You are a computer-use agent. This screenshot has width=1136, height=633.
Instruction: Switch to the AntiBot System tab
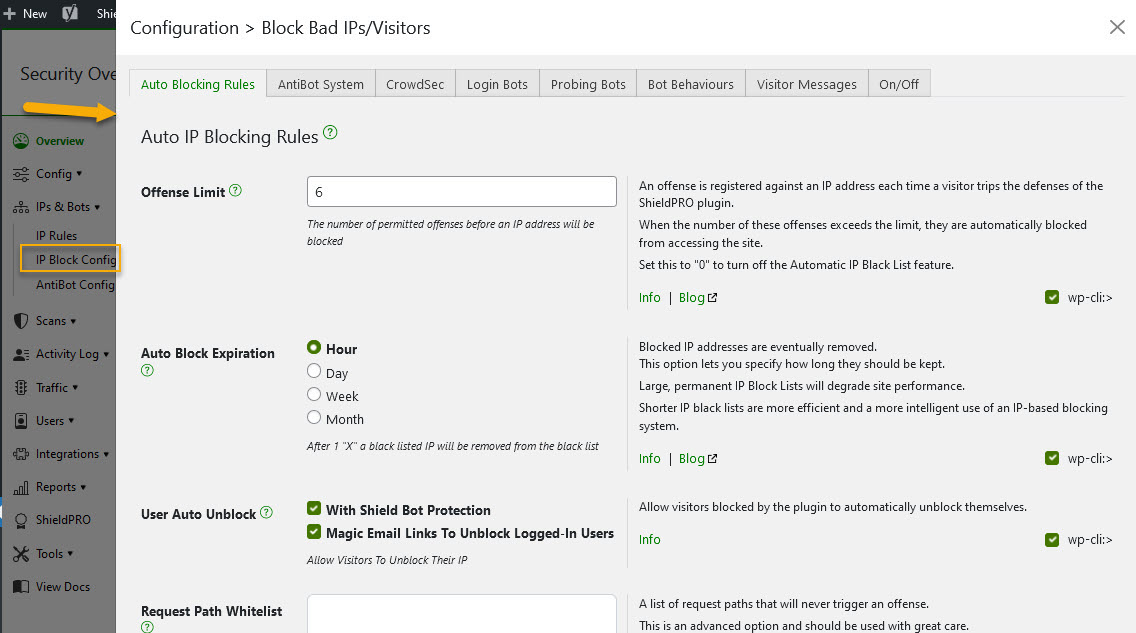pyautogui.click(x=321, y=84)
